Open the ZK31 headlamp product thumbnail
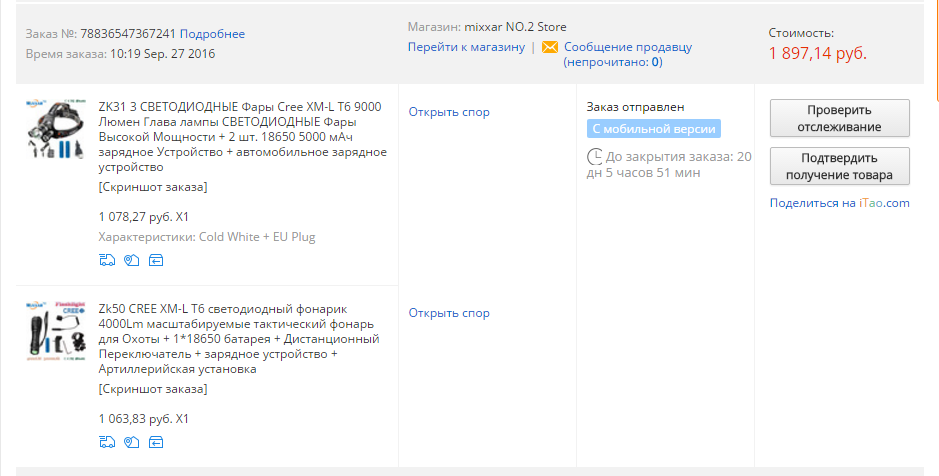939x476 pixels. tap(56, 129)
